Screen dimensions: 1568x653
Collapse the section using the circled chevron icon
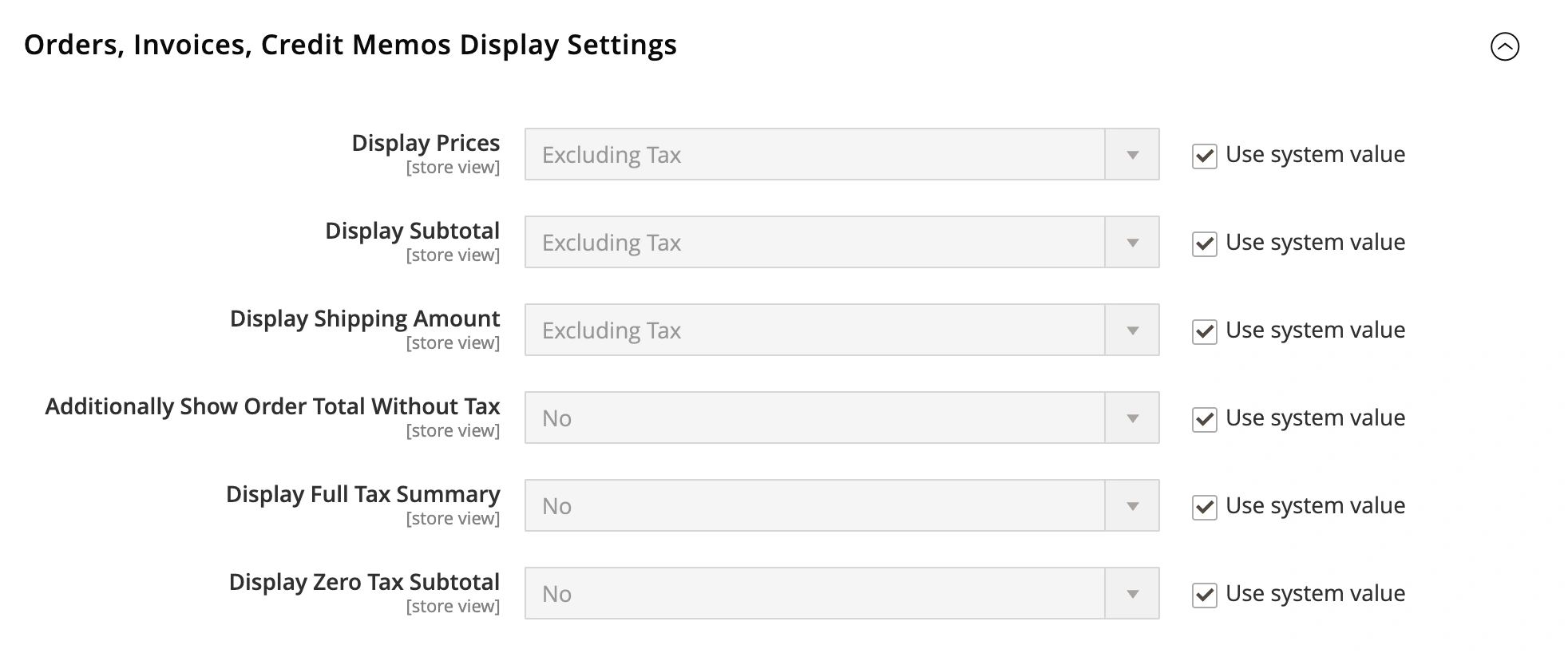tap(1504, 46)
